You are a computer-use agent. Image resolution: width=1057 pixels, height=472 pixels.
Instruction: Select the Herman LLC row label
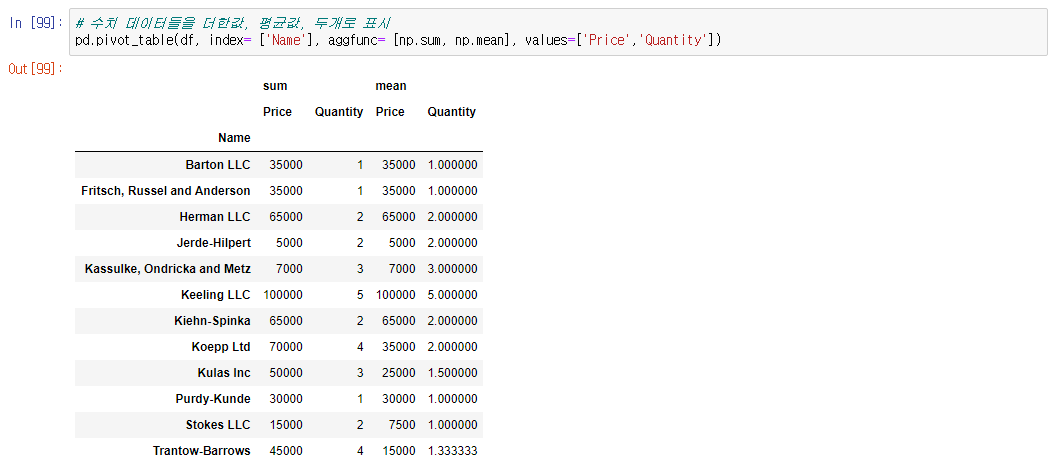215,216
